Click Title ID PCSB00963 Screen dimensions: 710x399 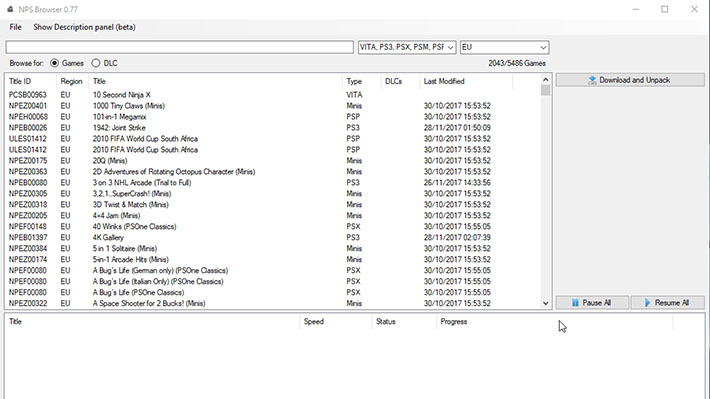(x=28, y=95)
